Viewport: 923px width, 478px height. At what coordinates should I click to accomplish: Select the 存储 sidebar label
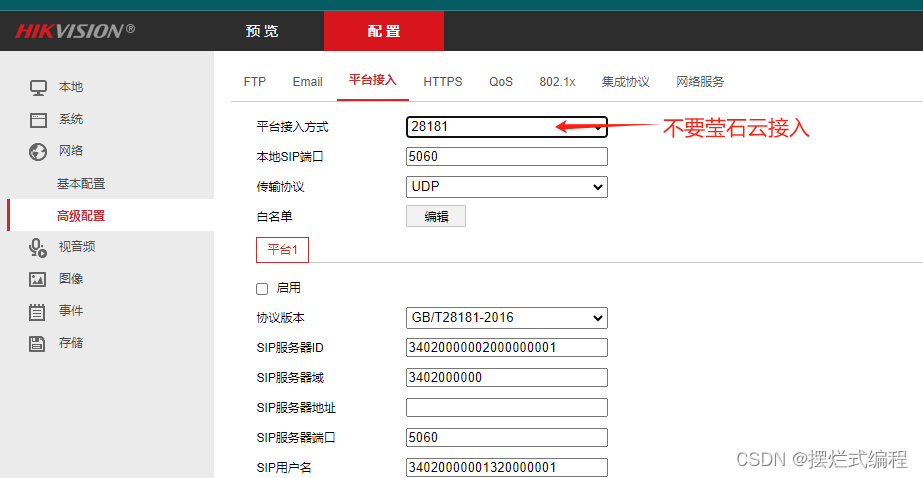(71, 343)
